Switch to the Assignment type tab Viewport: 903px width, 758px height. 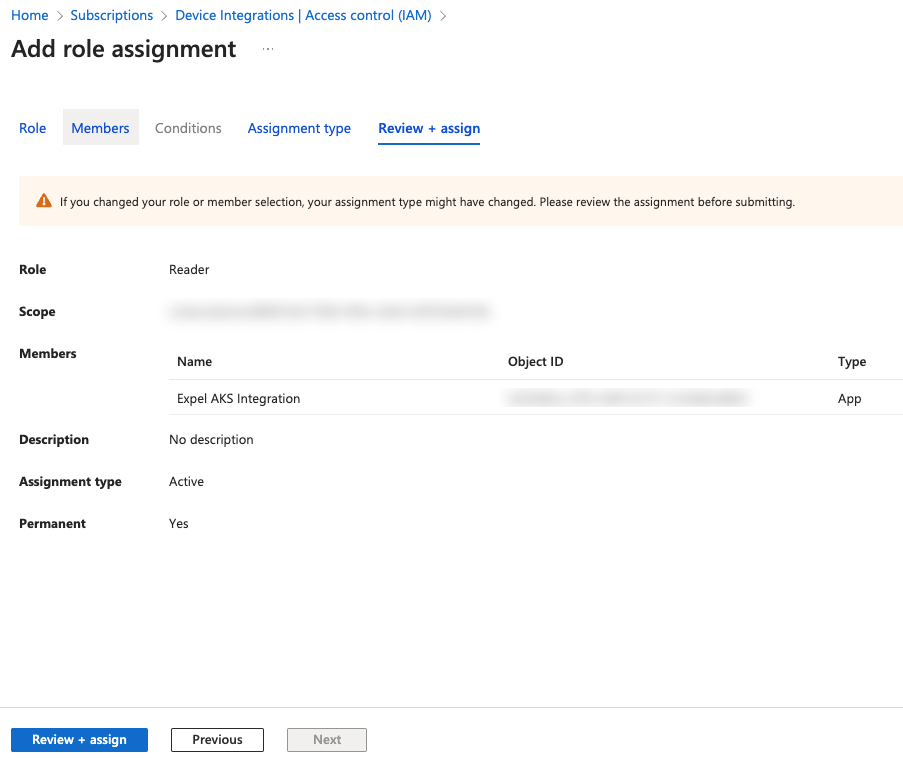click(x=299, y=128)
